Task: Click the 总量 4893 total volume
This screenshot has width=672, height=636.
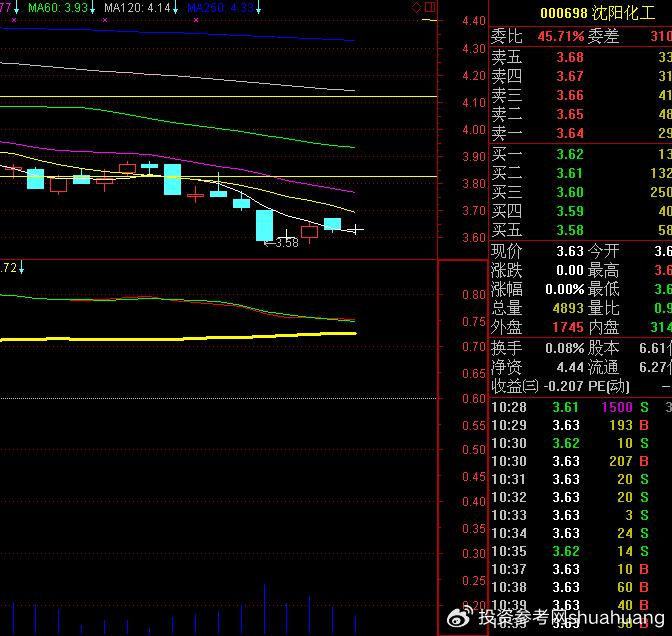Action: (x=568, y=309)
